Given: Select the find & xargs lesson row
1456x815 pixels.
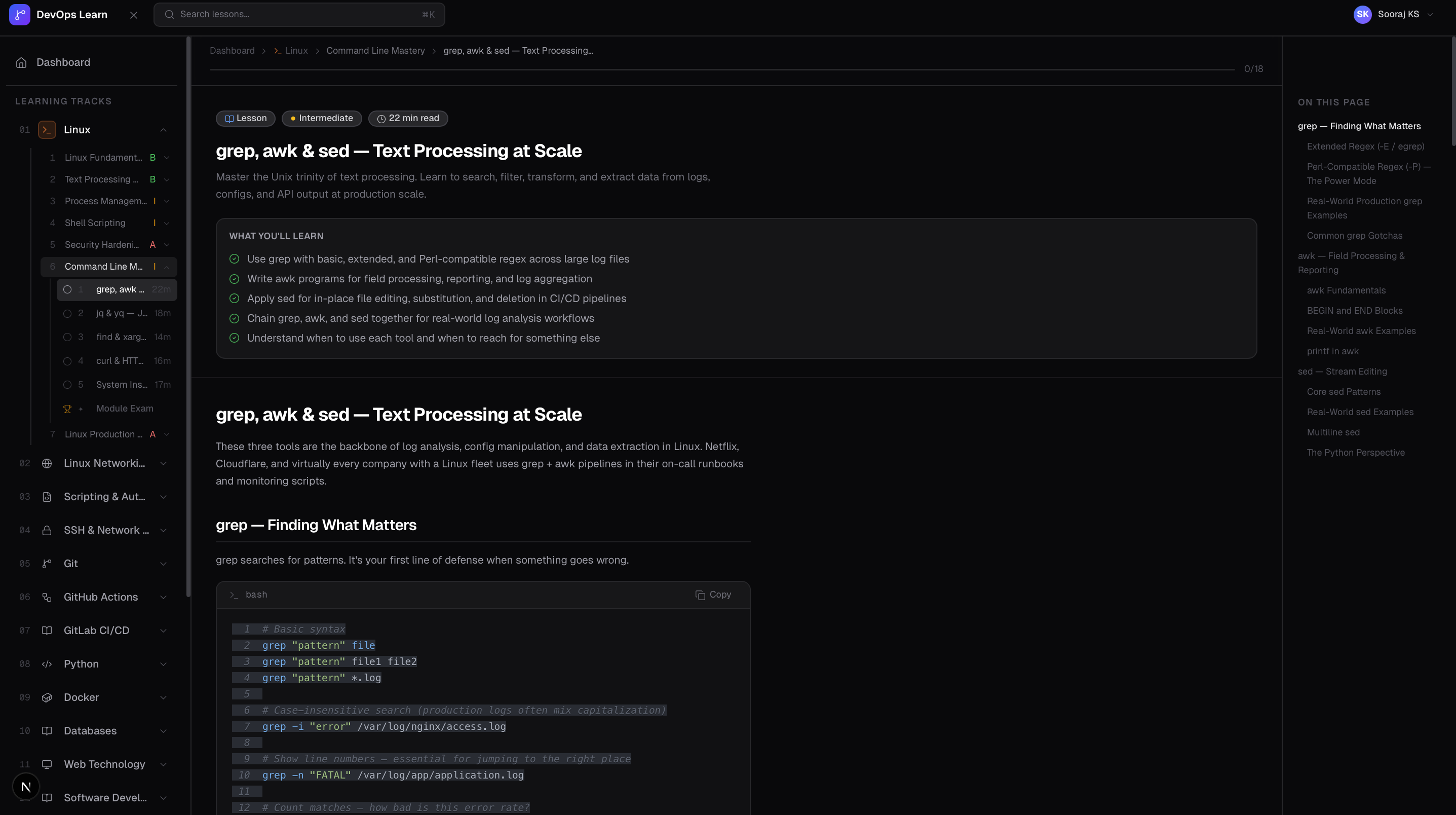Looking at the screenshot, I should (x=117, y=337).
